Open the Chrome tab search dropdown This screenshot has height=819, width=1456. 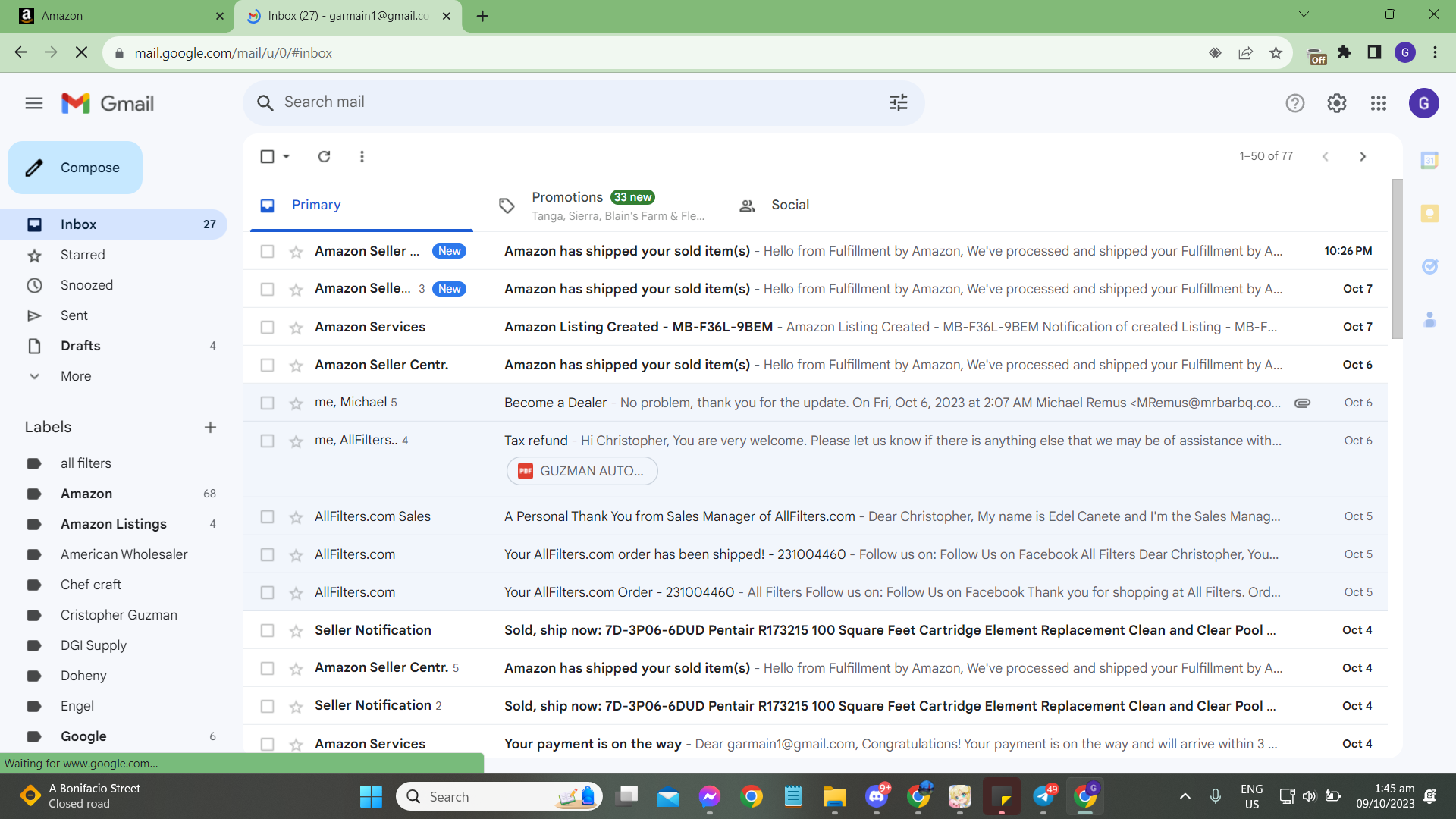pos(1304,14)
